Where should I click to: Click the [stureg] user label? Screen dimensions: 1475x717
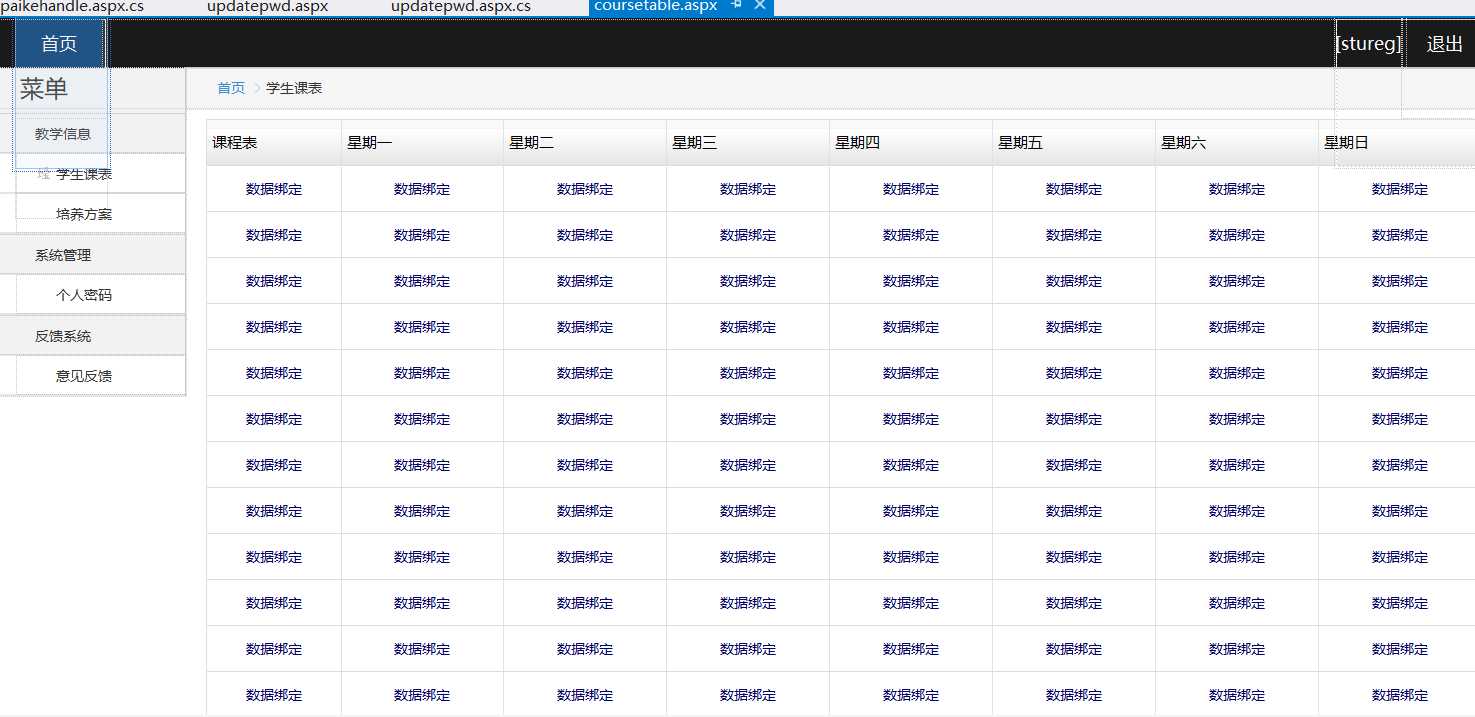(x=1368, y=44)
